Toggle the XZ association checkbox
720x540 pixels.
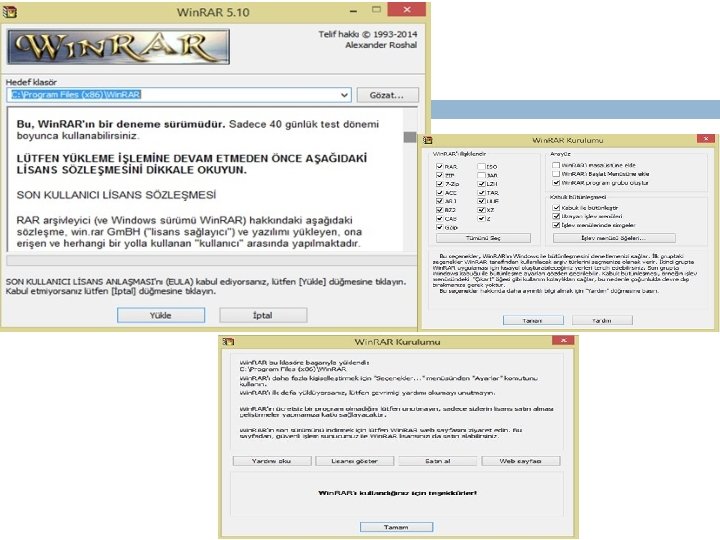coord(481,210)
